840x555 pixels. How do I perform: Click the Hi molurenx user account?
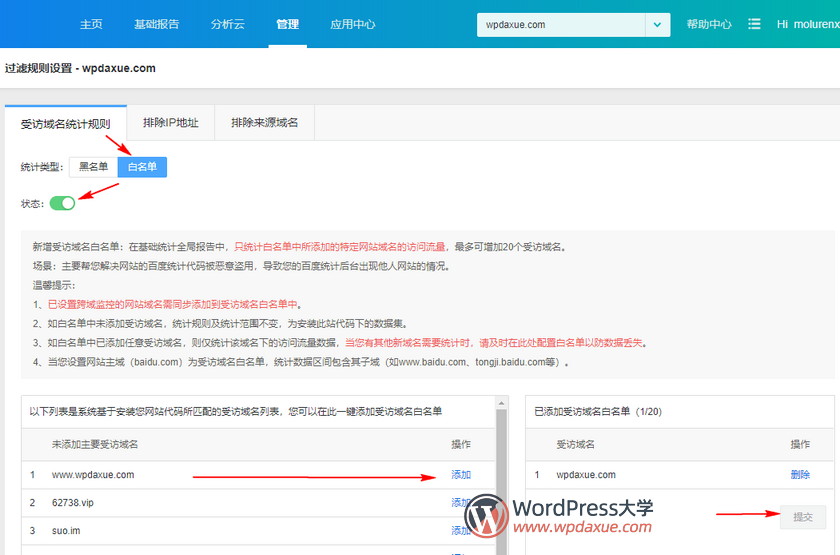point(808,24)
